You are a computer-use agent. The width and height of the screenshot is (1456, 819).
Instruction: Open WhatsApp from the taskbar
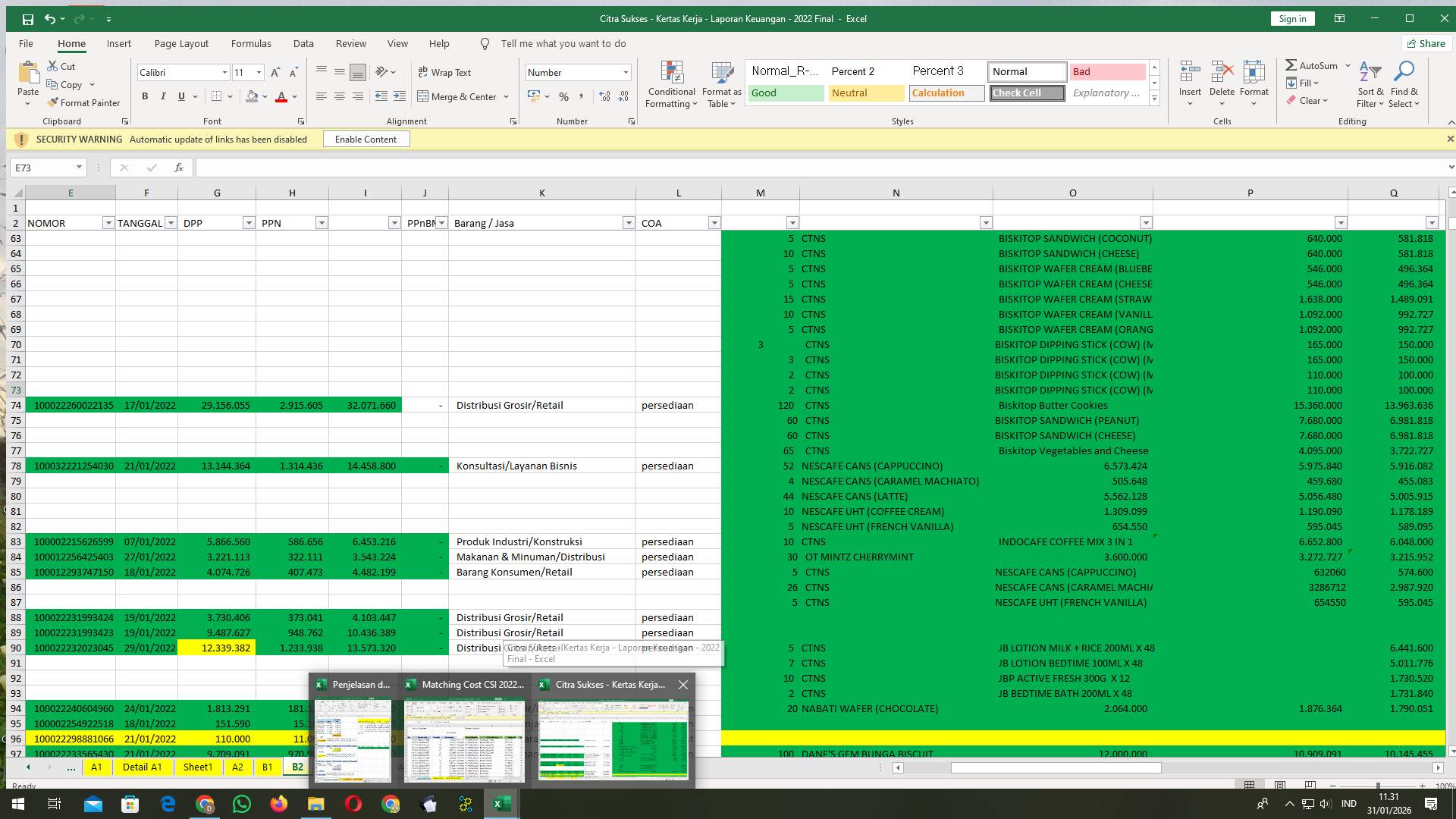(242, 803)
